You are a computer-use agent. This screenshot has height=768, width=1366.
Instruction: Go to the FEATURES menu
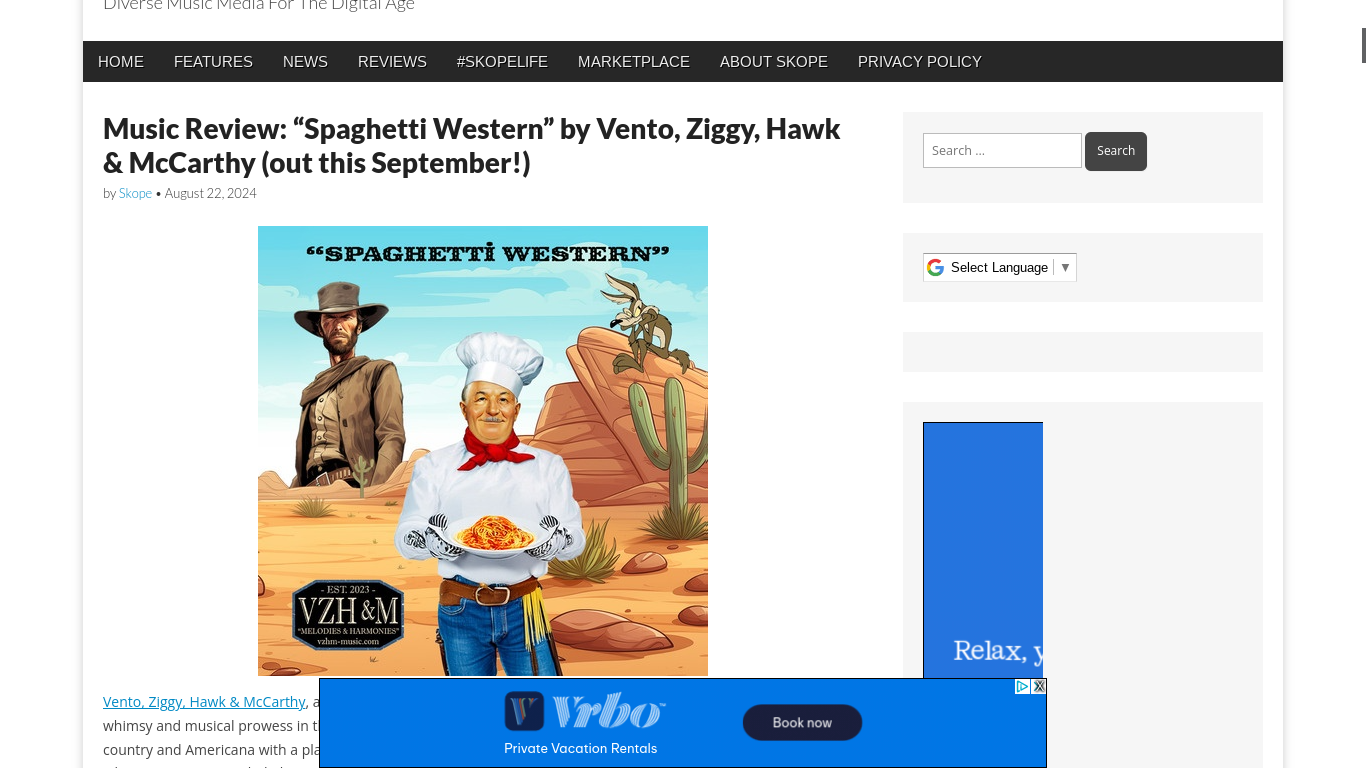(213, 62)
